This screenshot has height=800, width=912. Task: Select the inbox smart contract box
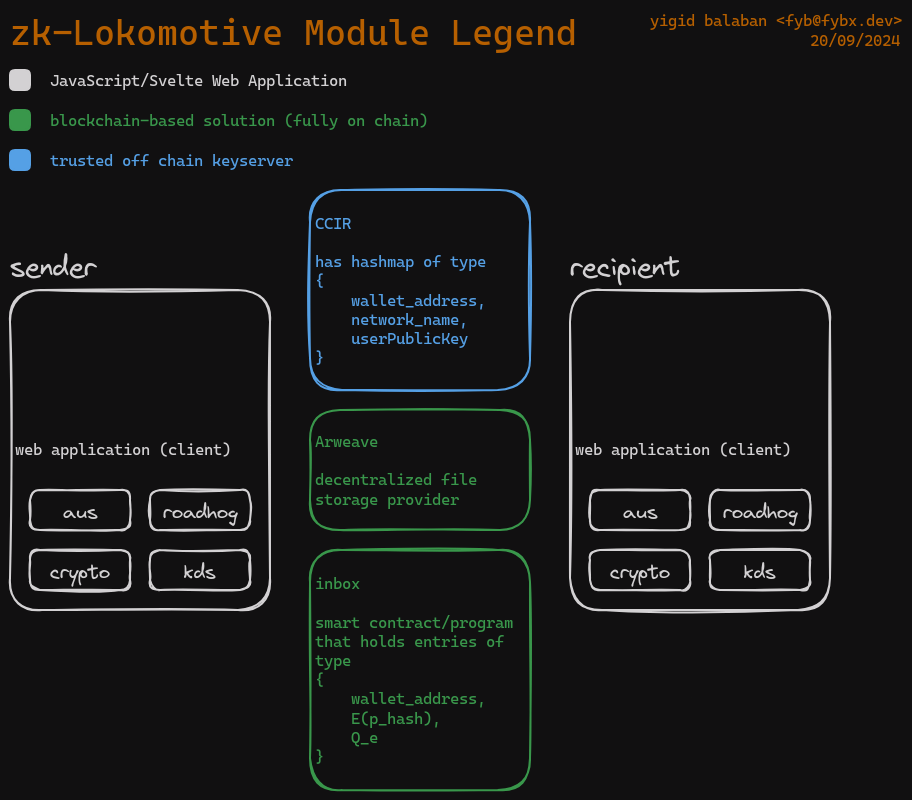[420, 670]
